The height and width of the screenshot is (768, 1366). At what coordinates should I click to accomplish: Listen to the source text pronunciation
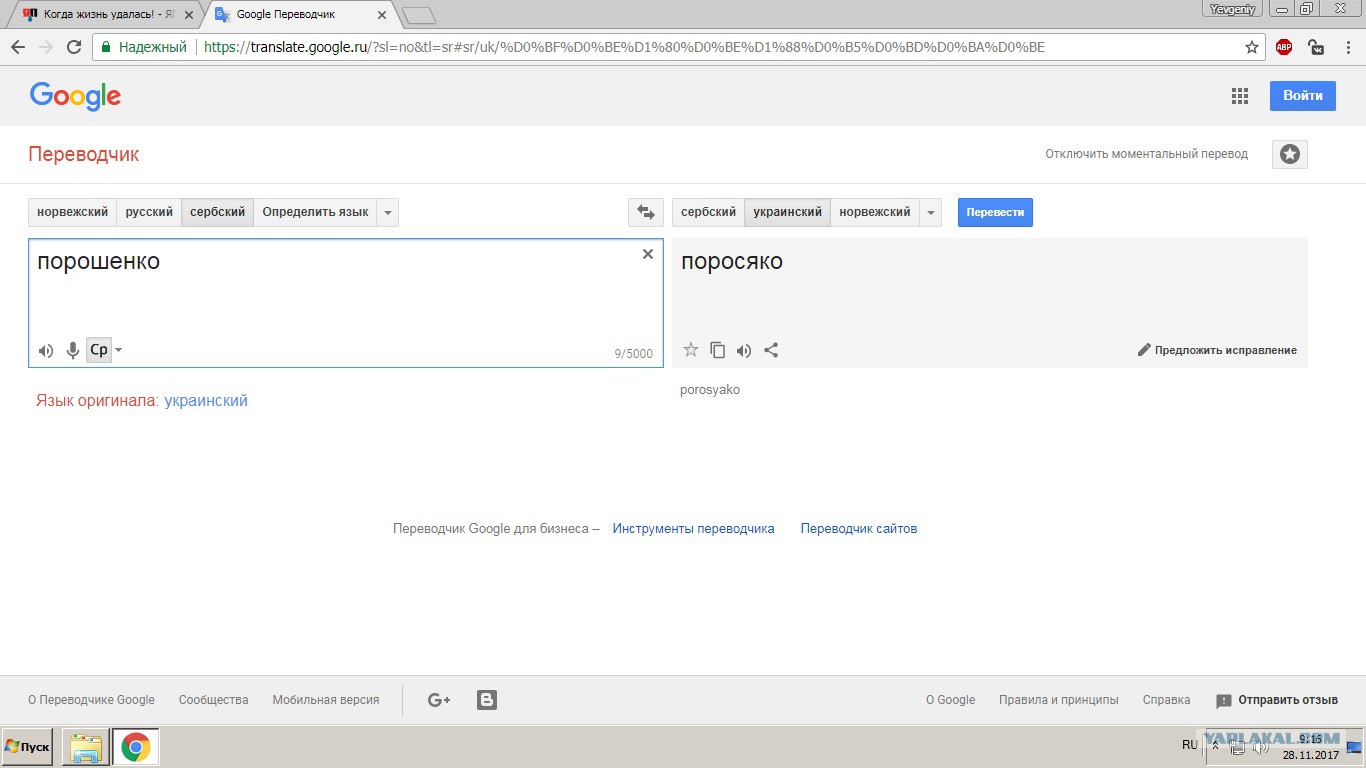tap(46, 351)
